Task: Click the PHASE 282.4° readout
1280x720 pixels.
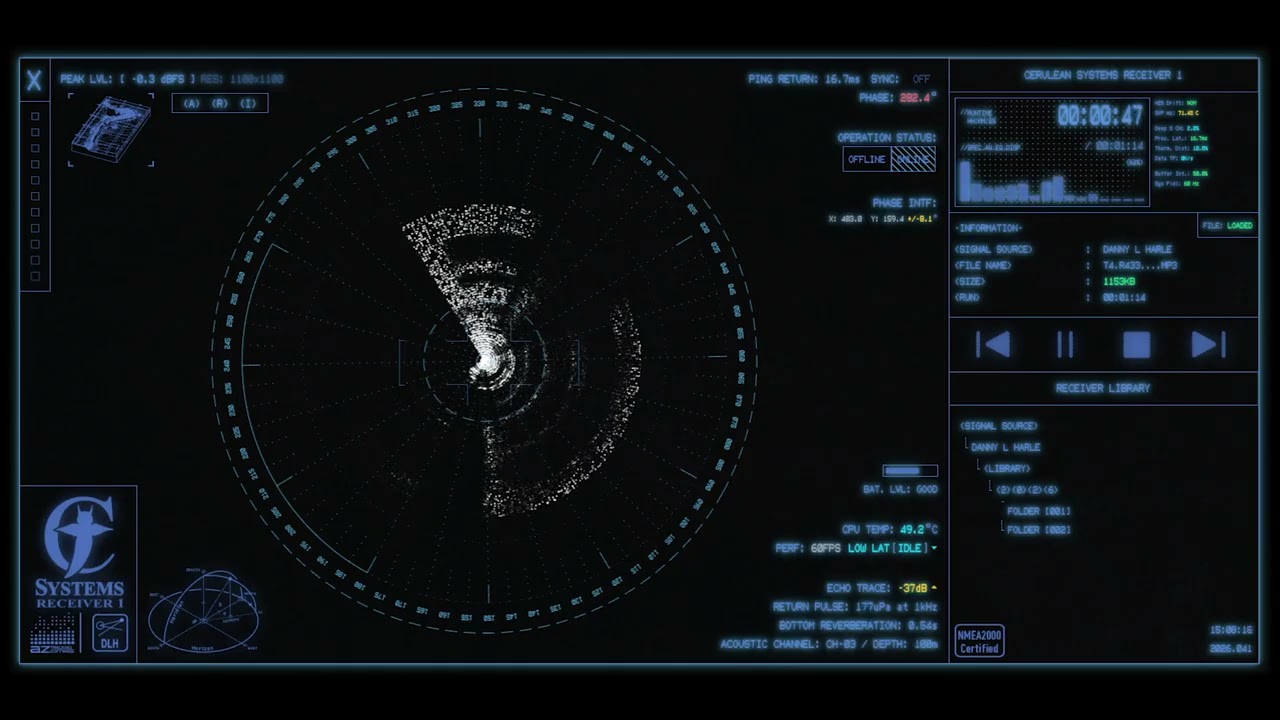Action: 898,98
